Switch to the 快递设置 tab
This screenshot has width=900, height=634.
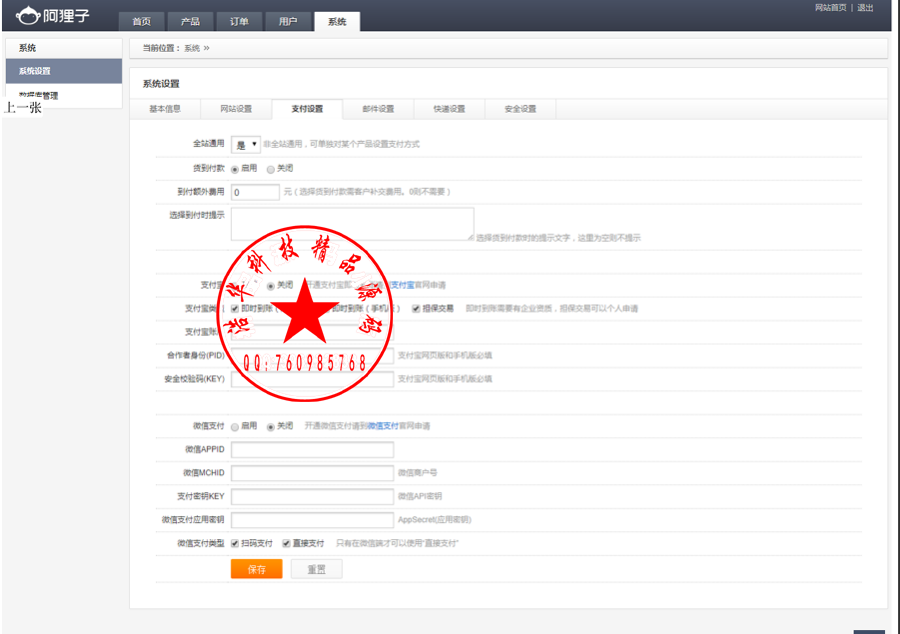[x=446, y=109]
